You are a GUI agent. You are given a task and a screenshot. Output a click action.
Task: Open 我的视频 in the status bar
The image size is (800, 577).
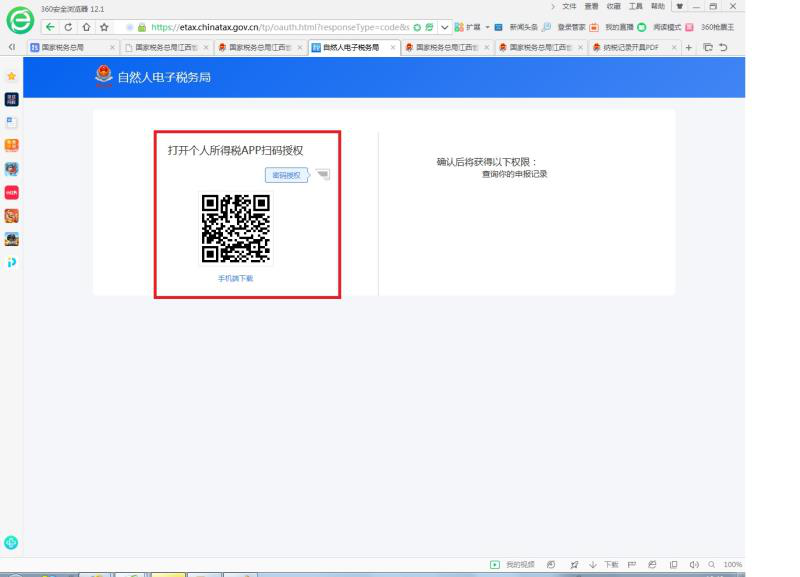pos(513,564)
